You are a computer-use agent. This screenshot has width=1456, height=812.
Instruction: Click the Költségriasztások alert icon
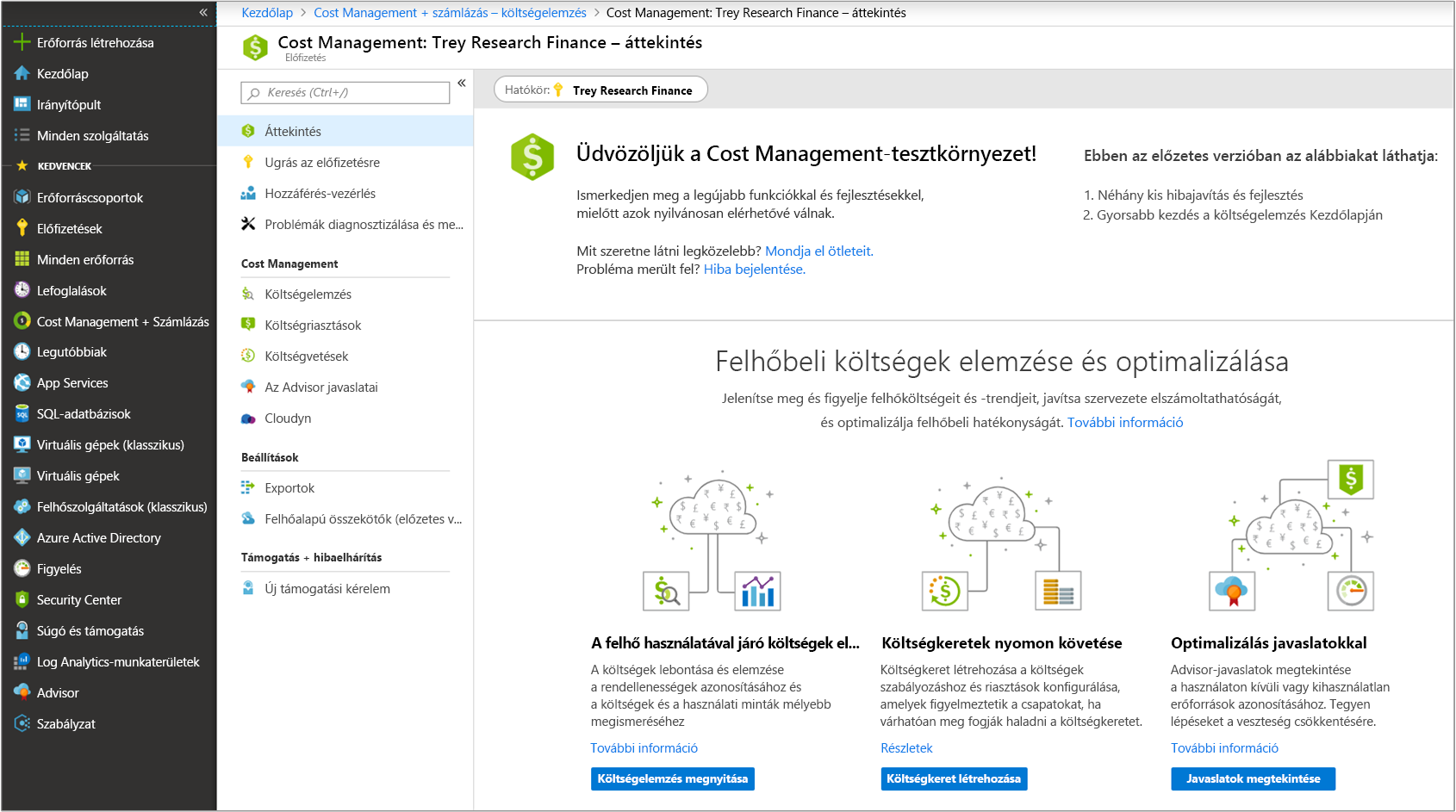click(248, 325)
